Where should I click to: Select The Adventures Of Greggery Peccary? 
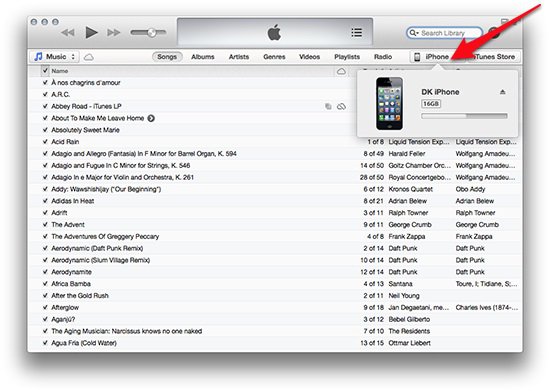pos(105,237)
